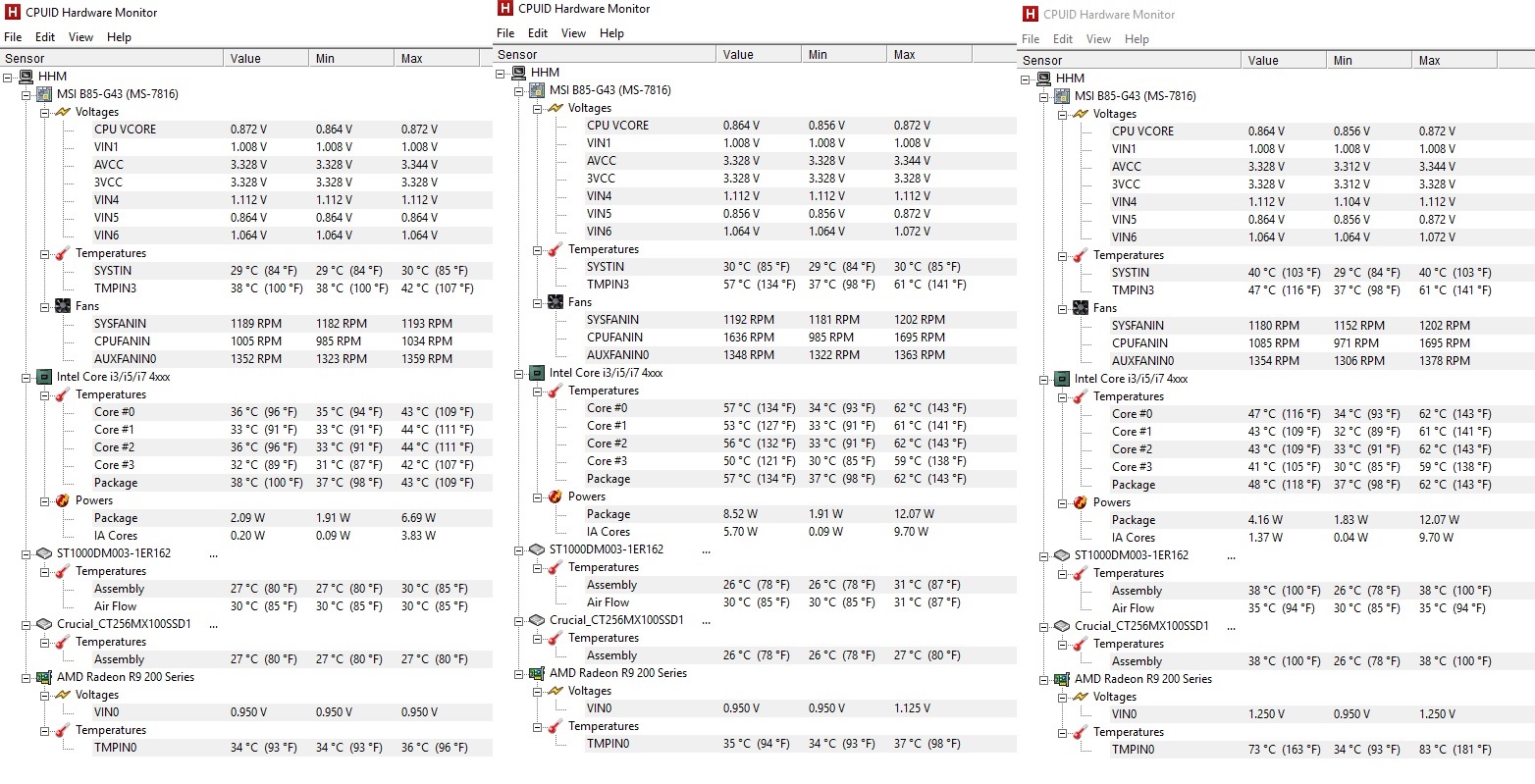Collapse Intel Core node in middle window
1535x784 pixels.
pos(519,373)
